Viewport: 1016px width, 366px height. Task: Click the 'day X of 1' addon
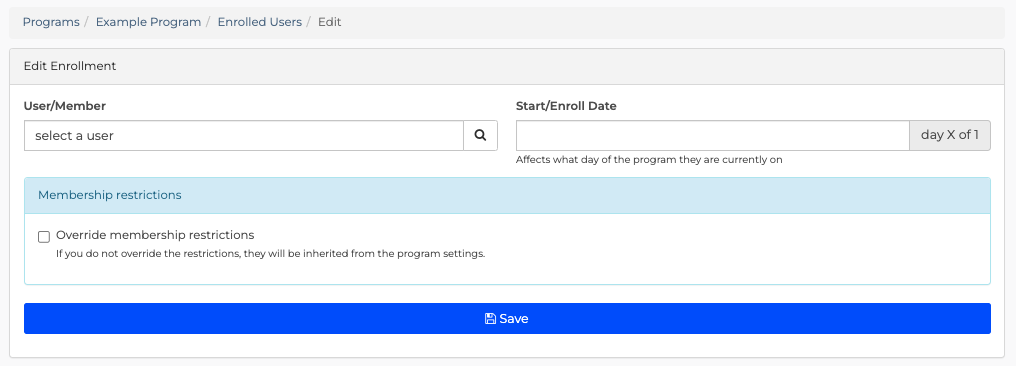point(950,135)
